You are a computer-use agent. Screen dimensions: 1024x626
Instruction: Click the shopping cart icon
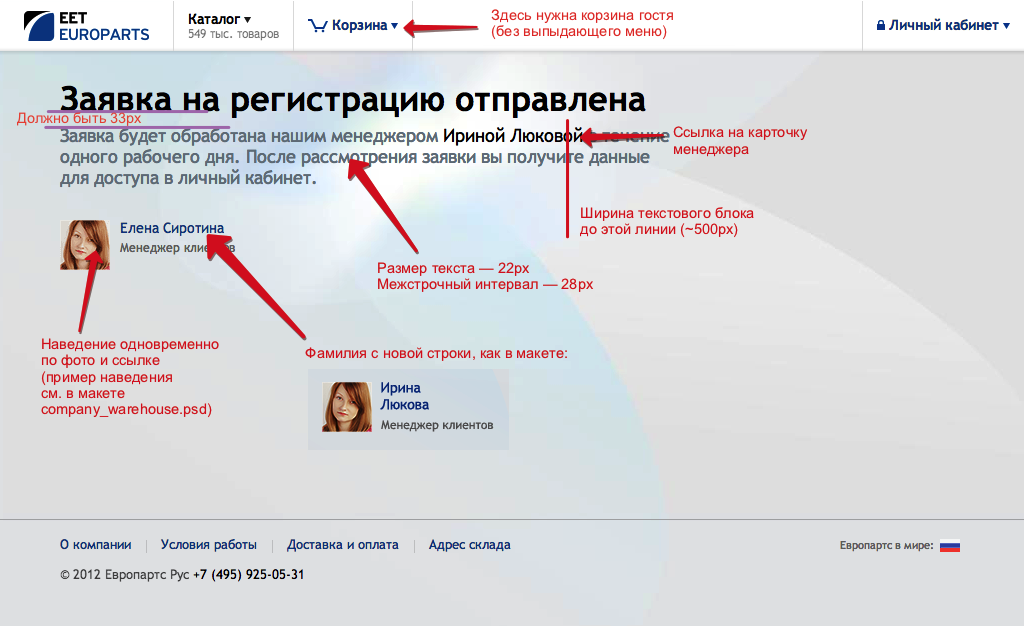pos(318,26)
